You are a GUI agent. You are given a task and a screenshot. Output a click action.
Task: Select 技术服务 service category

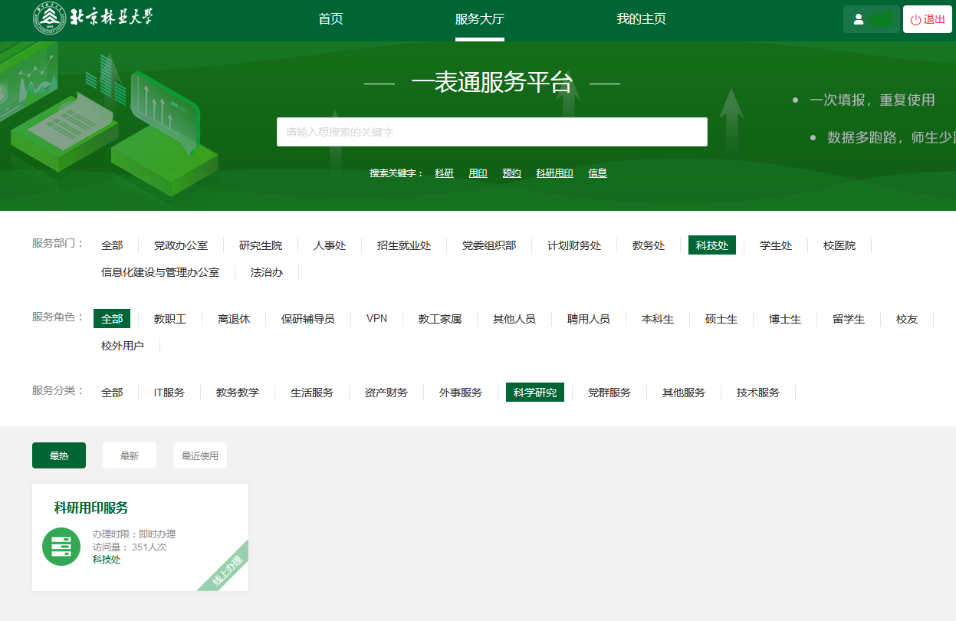coord(758,392)
